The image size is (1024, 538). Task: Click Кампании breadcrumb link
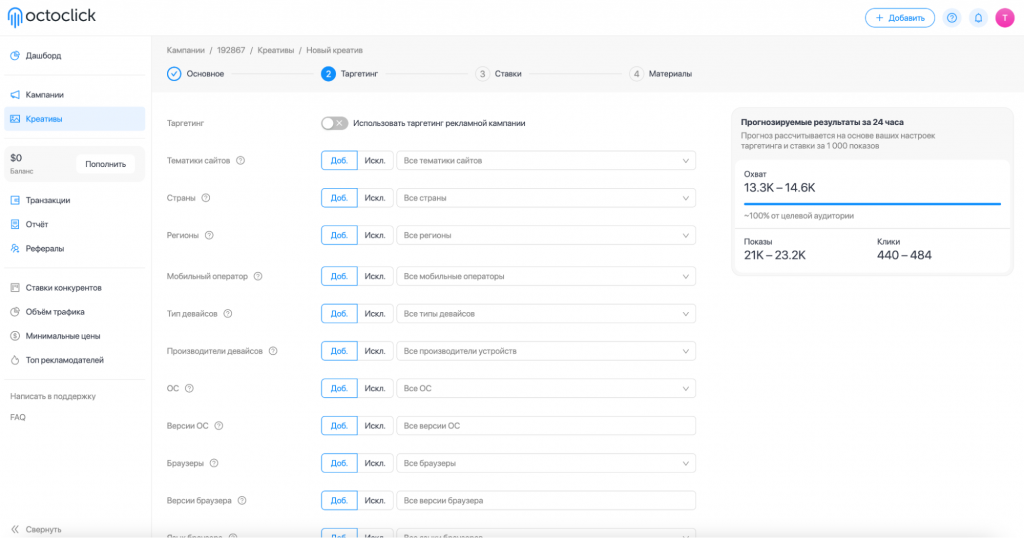pos(185,50)
